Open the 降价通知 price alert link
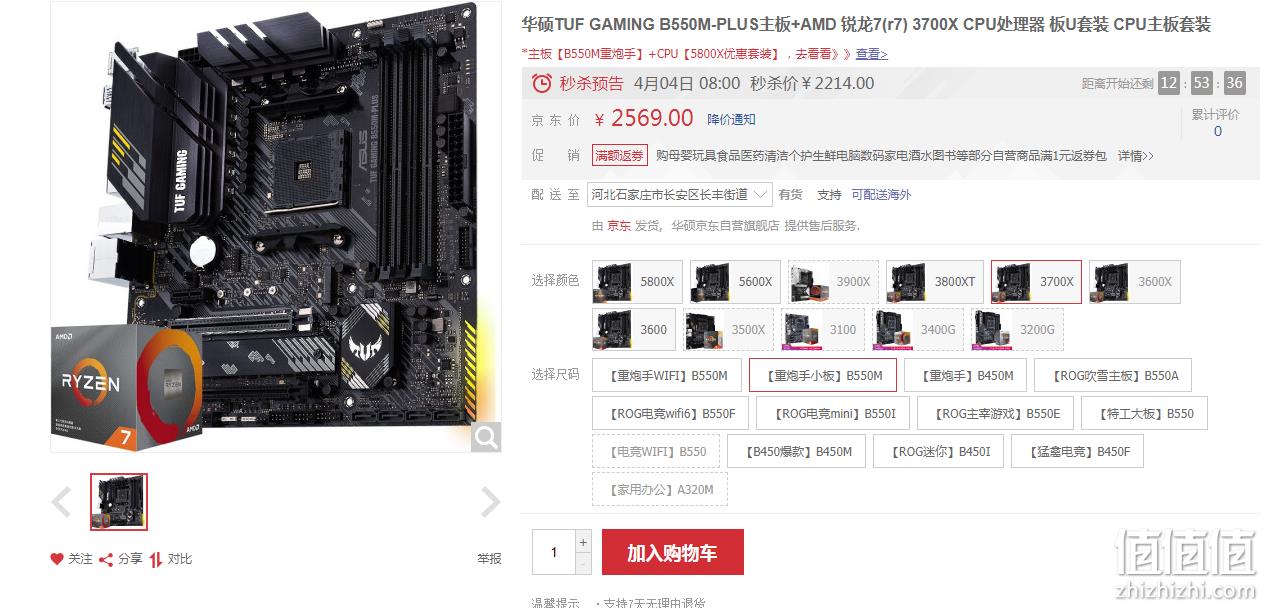Viewport: 1265px width, 608px height. click(x=732, y=119)
